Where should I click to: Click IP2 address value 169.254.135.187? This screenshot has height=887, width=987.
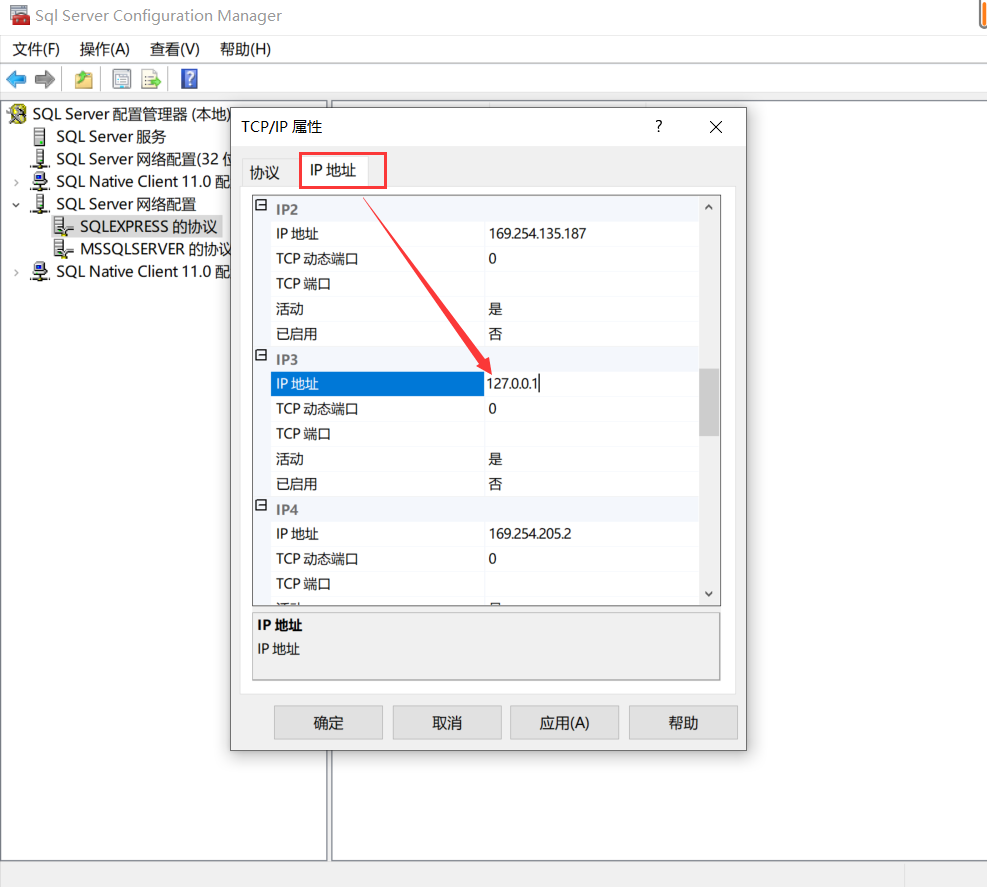(x=538, y=234)
